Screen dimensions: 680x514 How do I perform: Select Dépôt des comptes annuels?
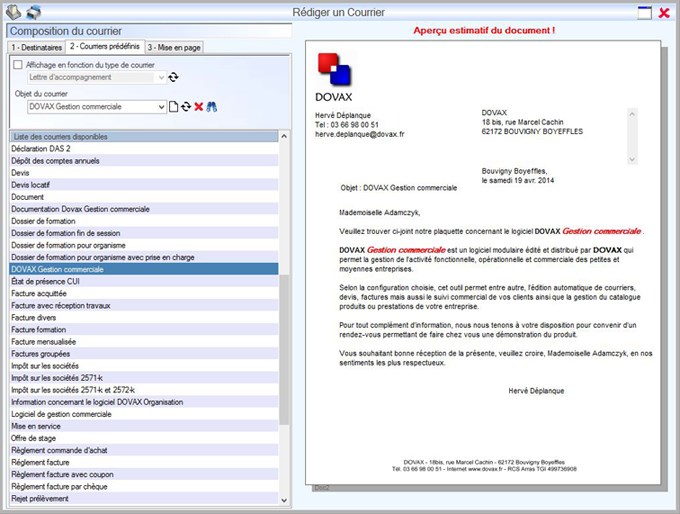[144, 161]
